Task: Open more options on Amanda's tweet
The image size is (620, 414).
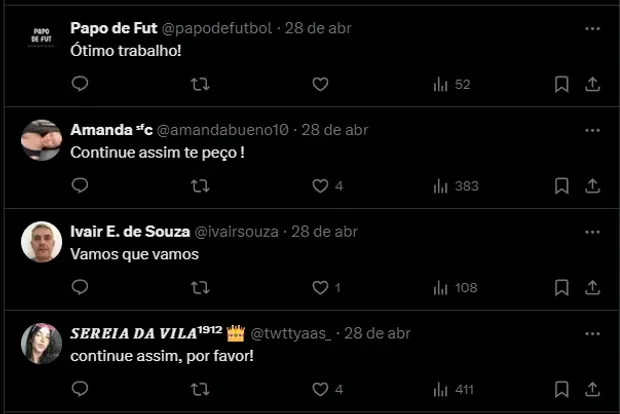Action: (592, 130)
